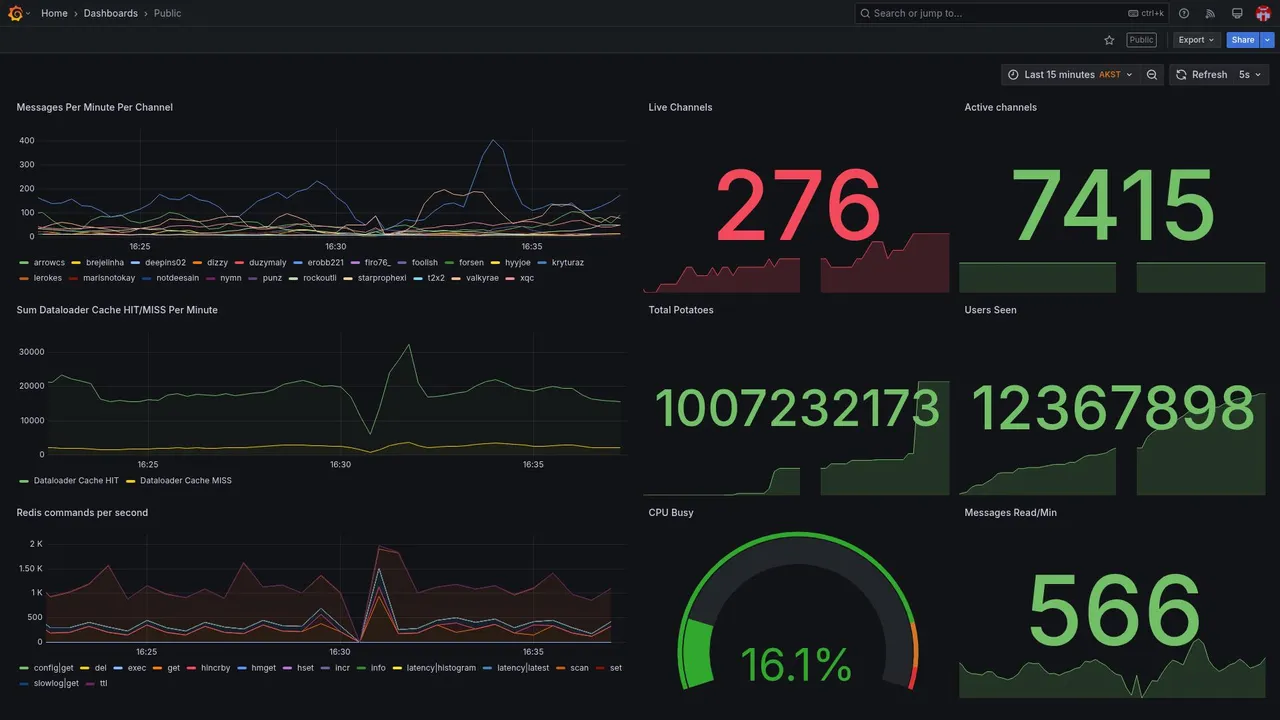Open the Last 15 minutes time picker
The height and width of the screenshot is (720, 1280).
(1070, 75)
